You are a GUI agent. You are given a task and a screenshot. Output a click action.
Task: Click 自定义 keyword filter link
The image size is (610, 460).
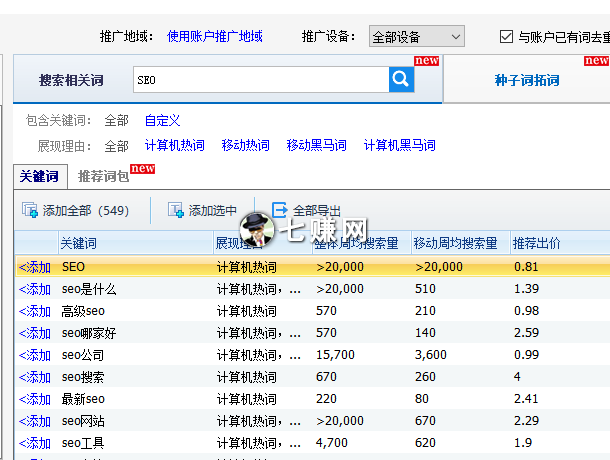pyautogui.click(x=162, y=120)
